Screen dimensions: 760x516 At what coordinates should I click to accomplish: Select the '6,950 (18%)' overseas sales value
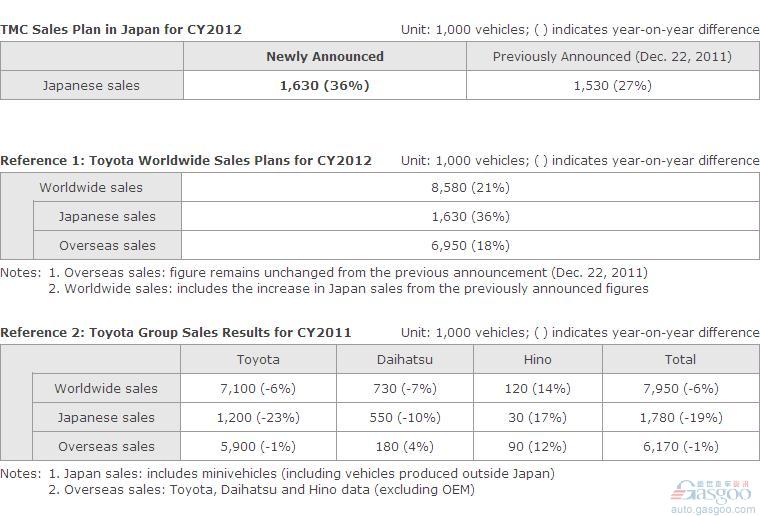click(470, 246)
